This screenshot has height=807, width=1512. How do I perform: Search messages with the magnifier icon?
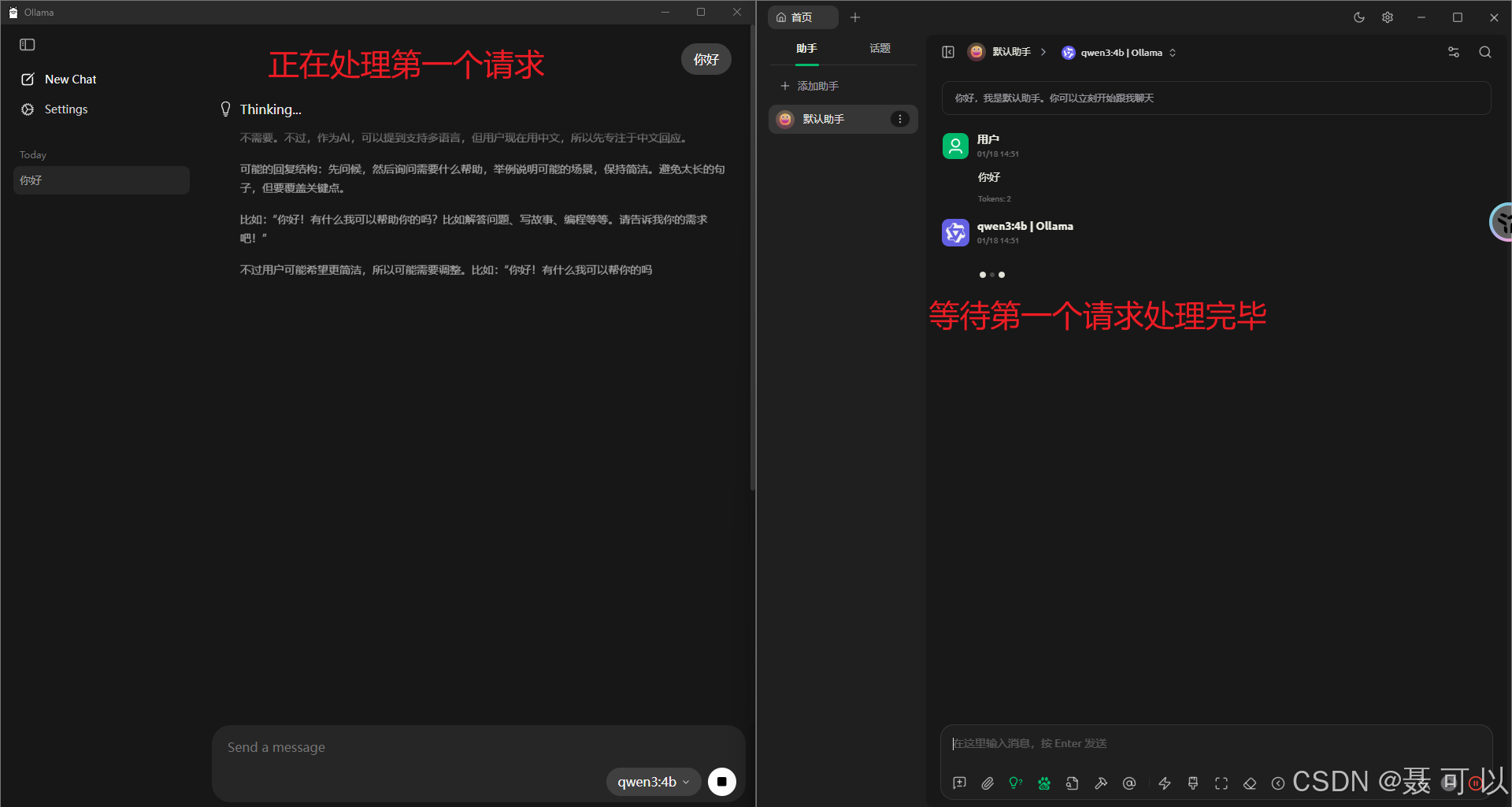pos(1485,52)
